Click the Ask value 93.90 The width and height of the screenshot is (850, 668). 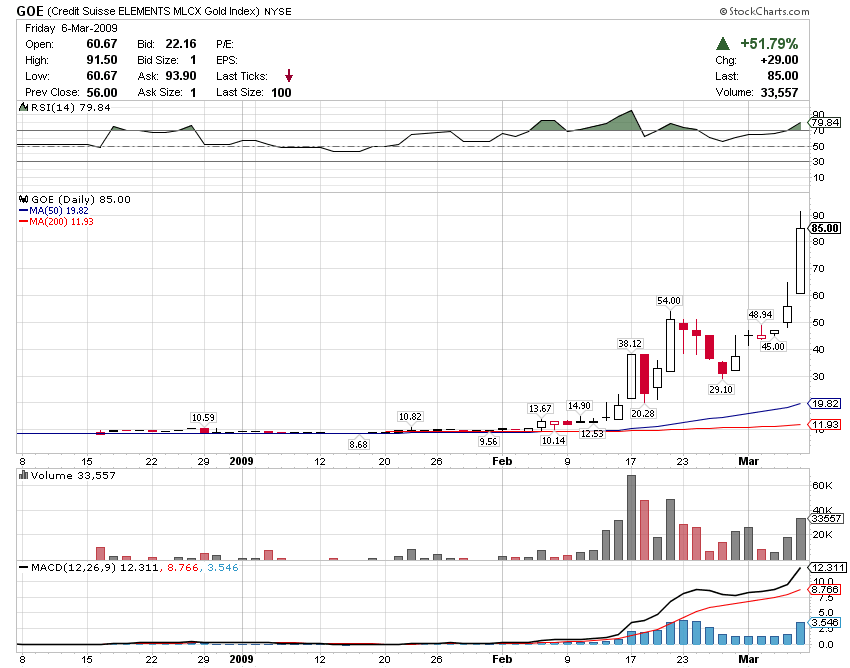pyautogui.click(x=181, y=76)
